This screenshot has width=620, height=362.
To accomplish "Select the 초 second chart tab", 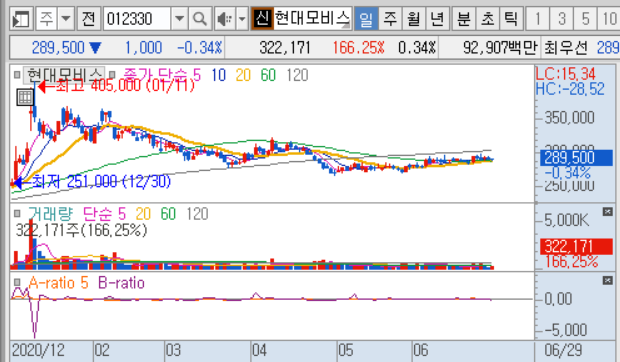I will point(488,18).
